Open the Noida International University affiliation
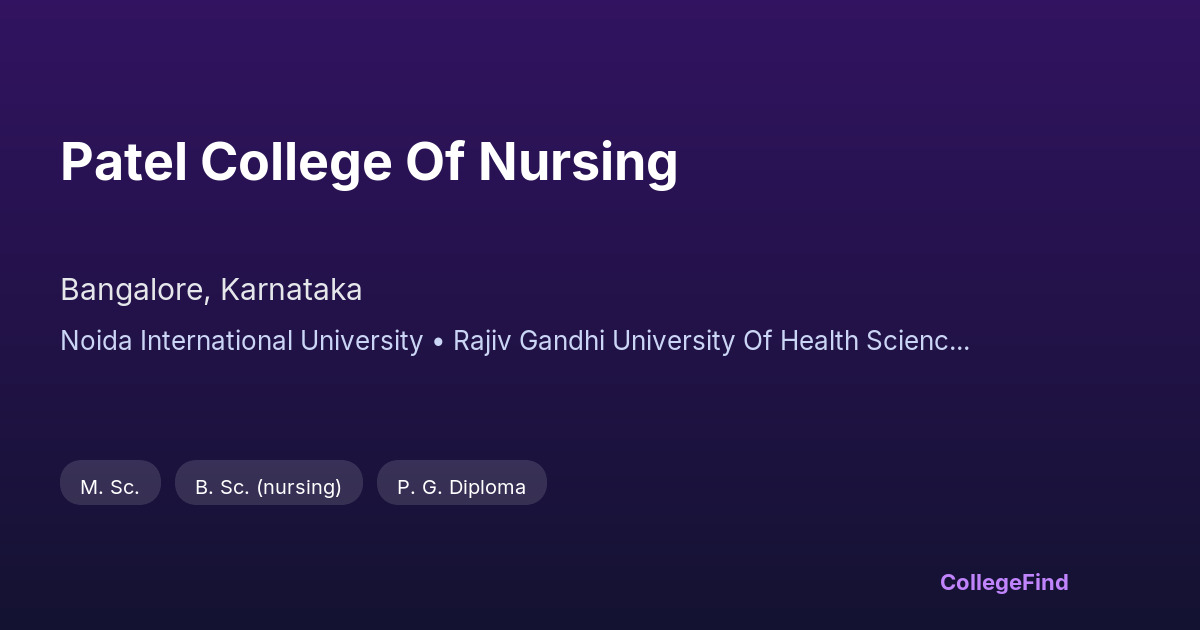1200x630 pixels. [241, 341]
